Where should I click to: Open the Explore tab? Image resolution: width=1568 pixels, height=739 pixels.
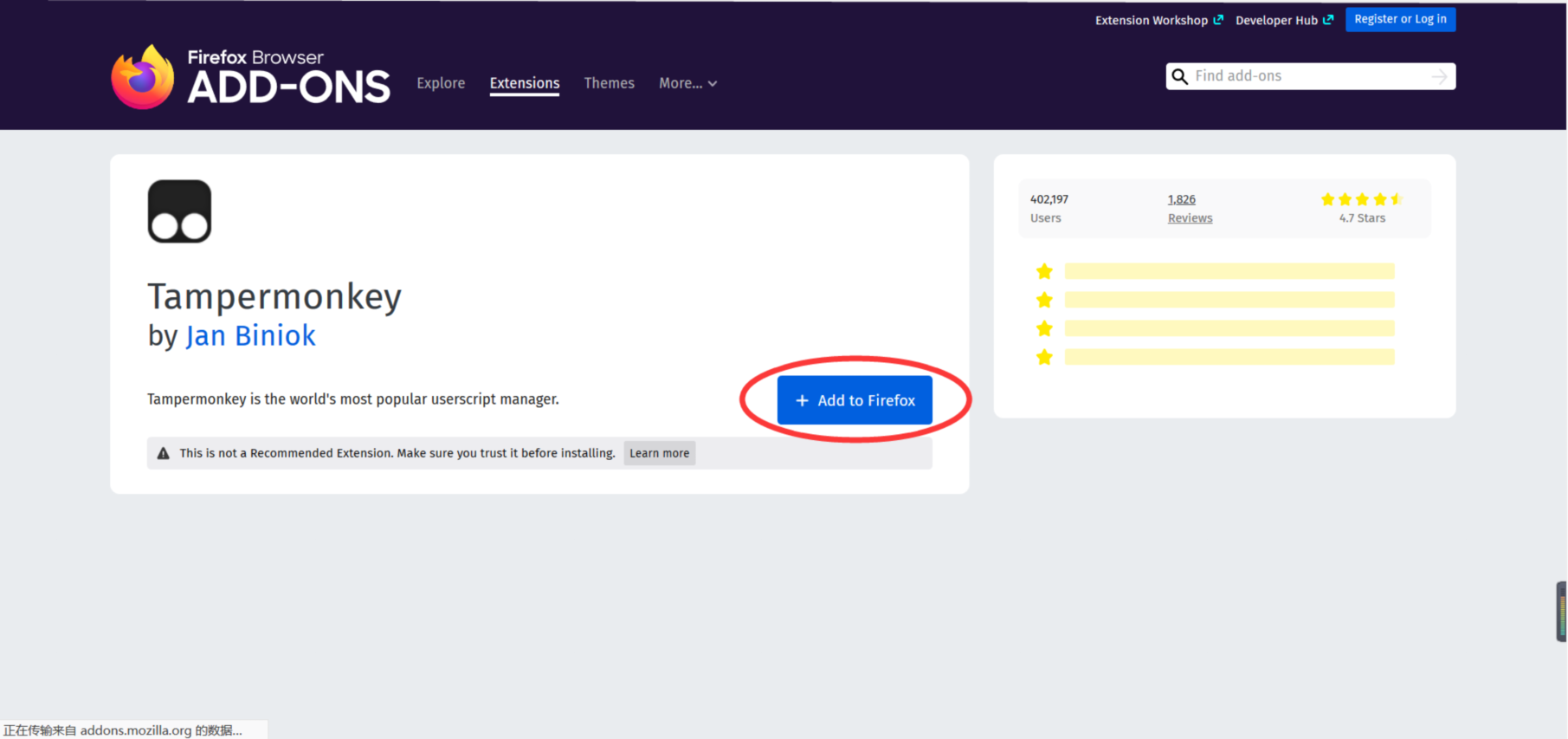(441, 83)
